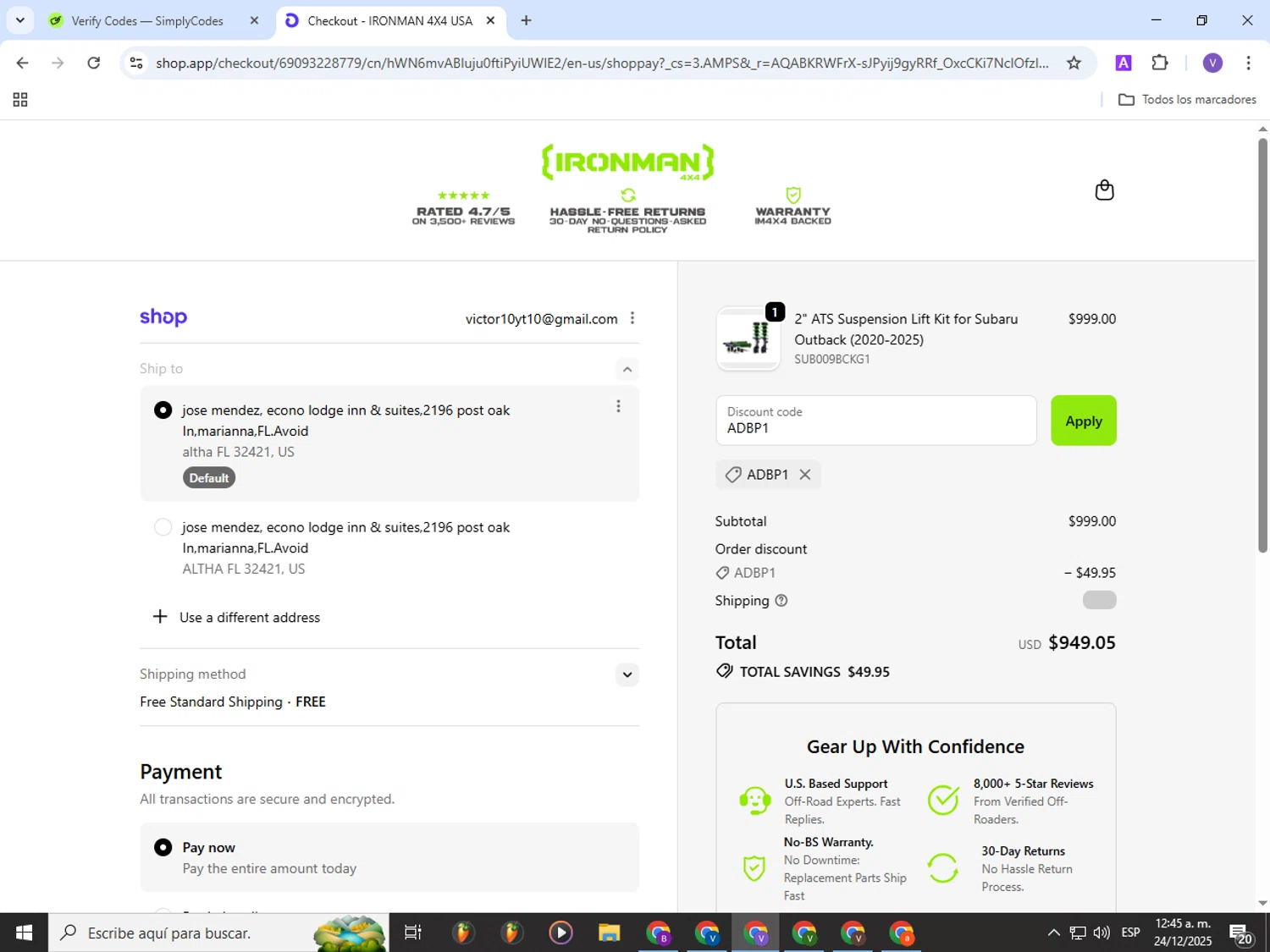1270x952 pixels.
Task: Open Windows Start menu
Action: point(24,933)
